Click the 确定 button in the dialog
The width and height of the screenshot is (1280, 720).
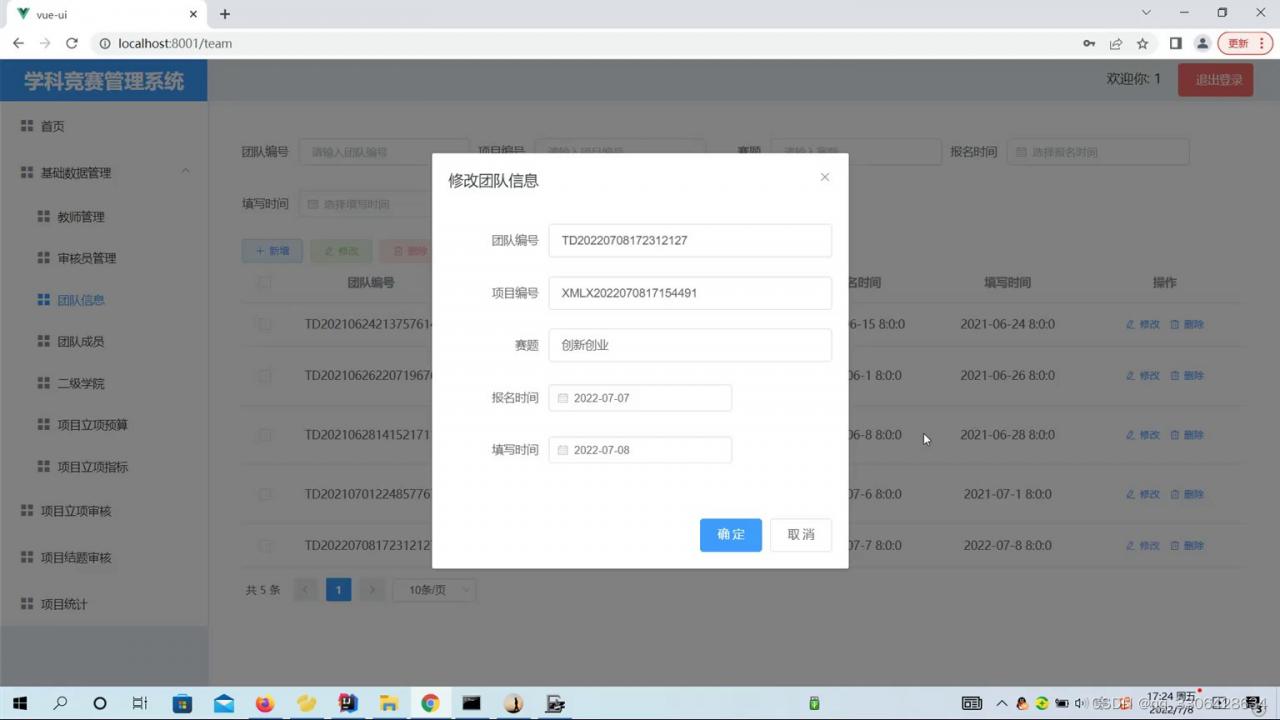(x=731, y=535)
